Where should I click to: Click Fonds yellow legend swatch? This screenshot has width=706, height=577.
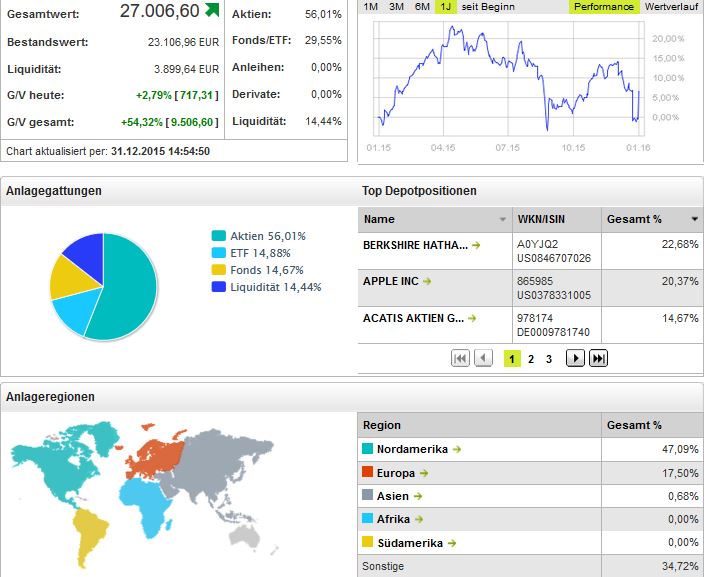(218, 270)
